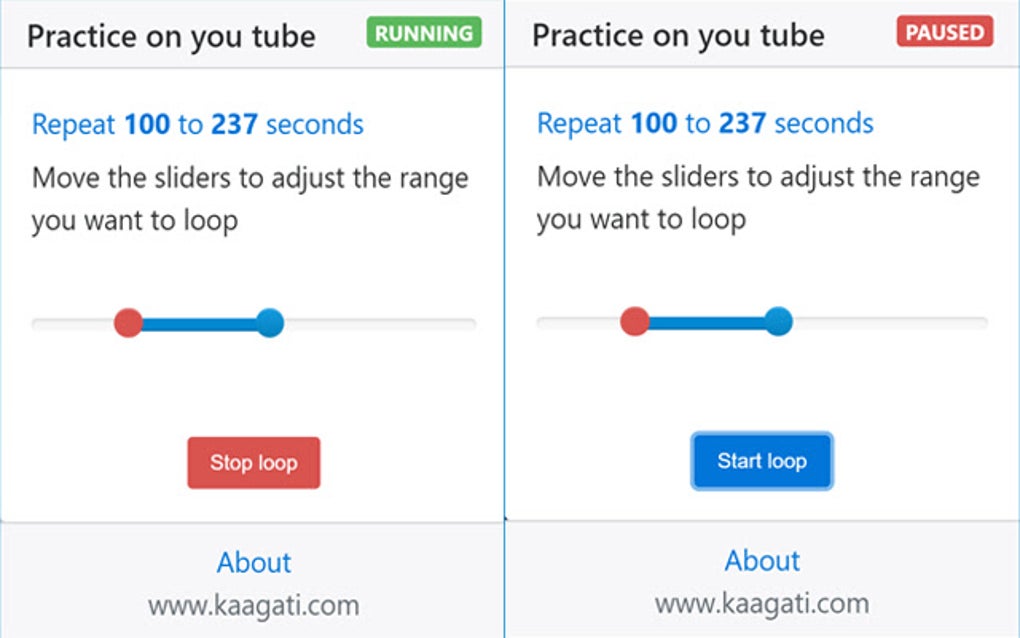Open the About link on left panel
1020x638 pixels.
point(253,562)
